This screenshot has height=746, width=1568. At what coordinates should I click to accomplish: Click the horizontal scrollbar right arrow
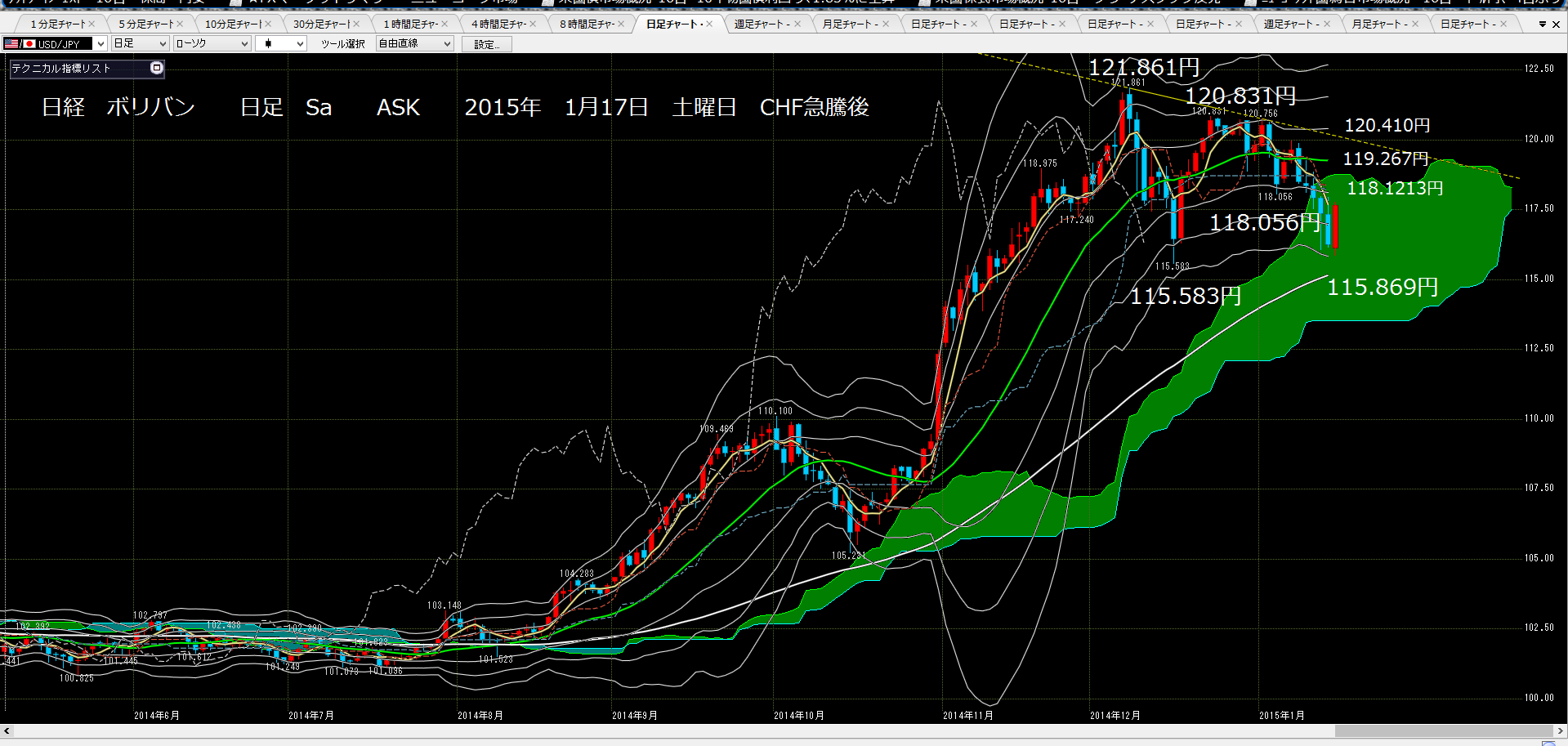pyautogui.click(x=1561, y=731)
